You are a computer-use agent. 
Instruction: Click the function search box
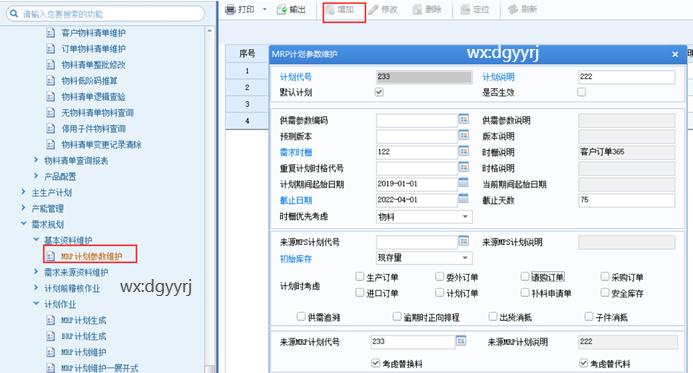pyautogui.click(x=106, y=14)
